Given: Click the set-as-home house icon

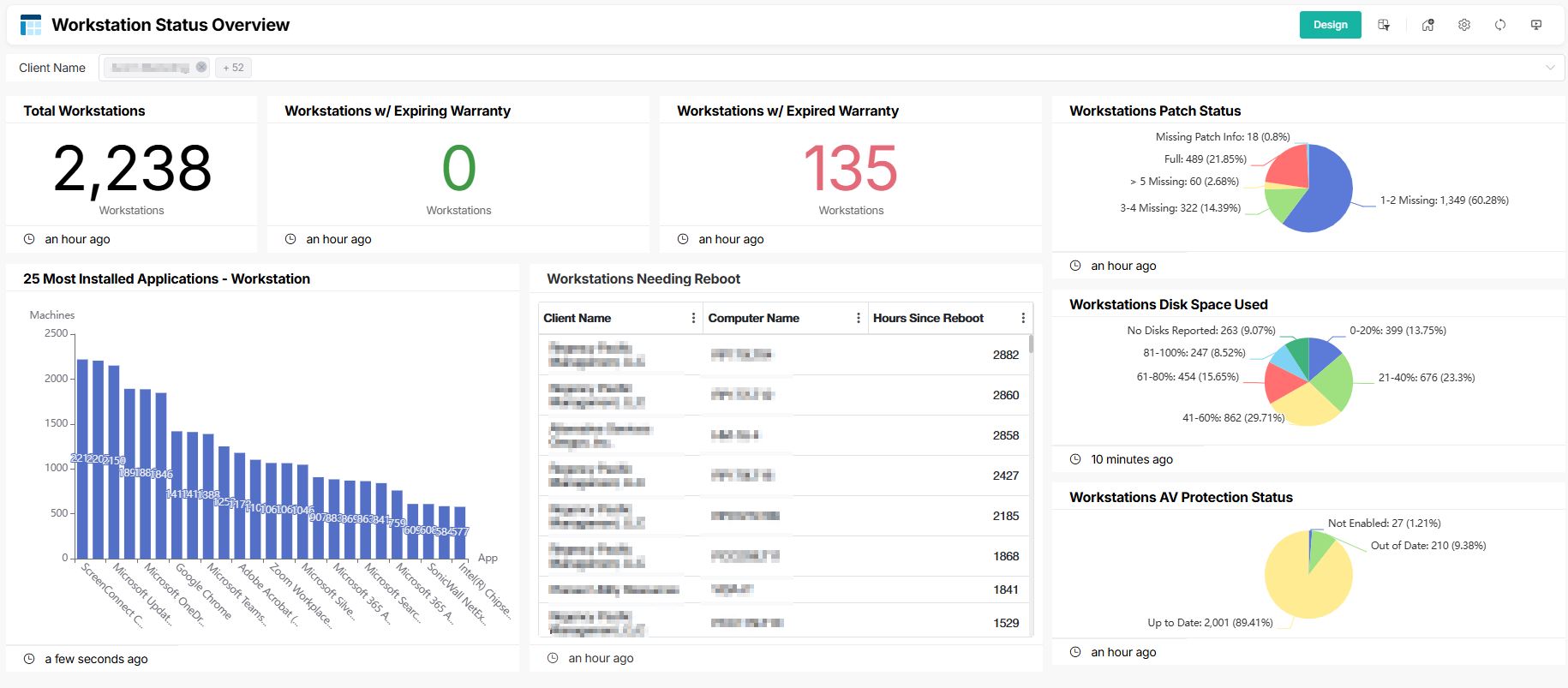Looking at the screenshot, I should [x=1427, y=25].
